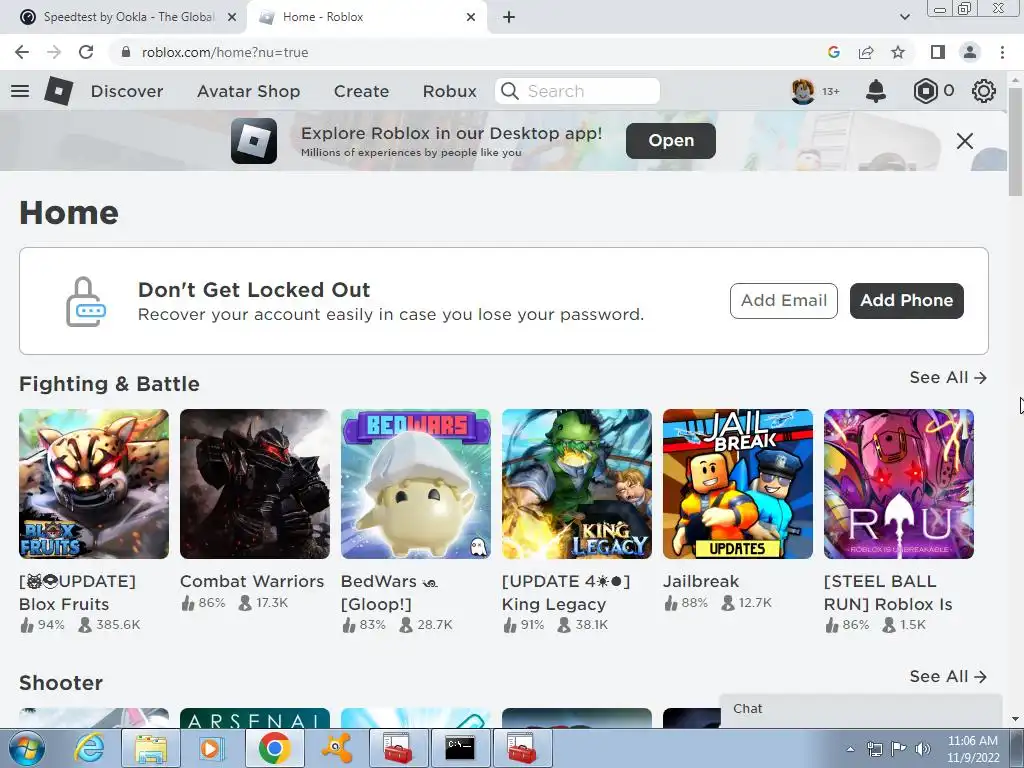Open the Windows Start menu
This screenshot has height=768, width=1024.
27,748
